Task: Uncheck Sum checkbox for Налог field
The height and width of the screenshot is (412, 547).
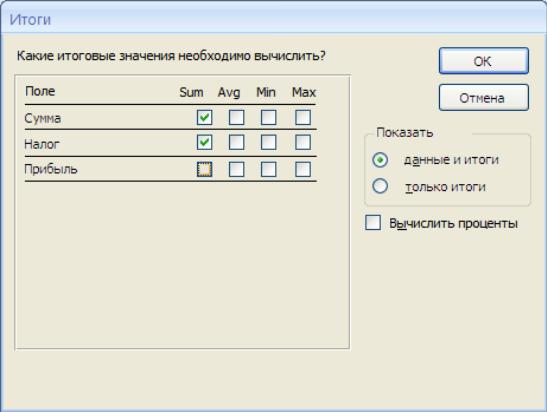Action: pyautogui.click(x=204, y=142)
